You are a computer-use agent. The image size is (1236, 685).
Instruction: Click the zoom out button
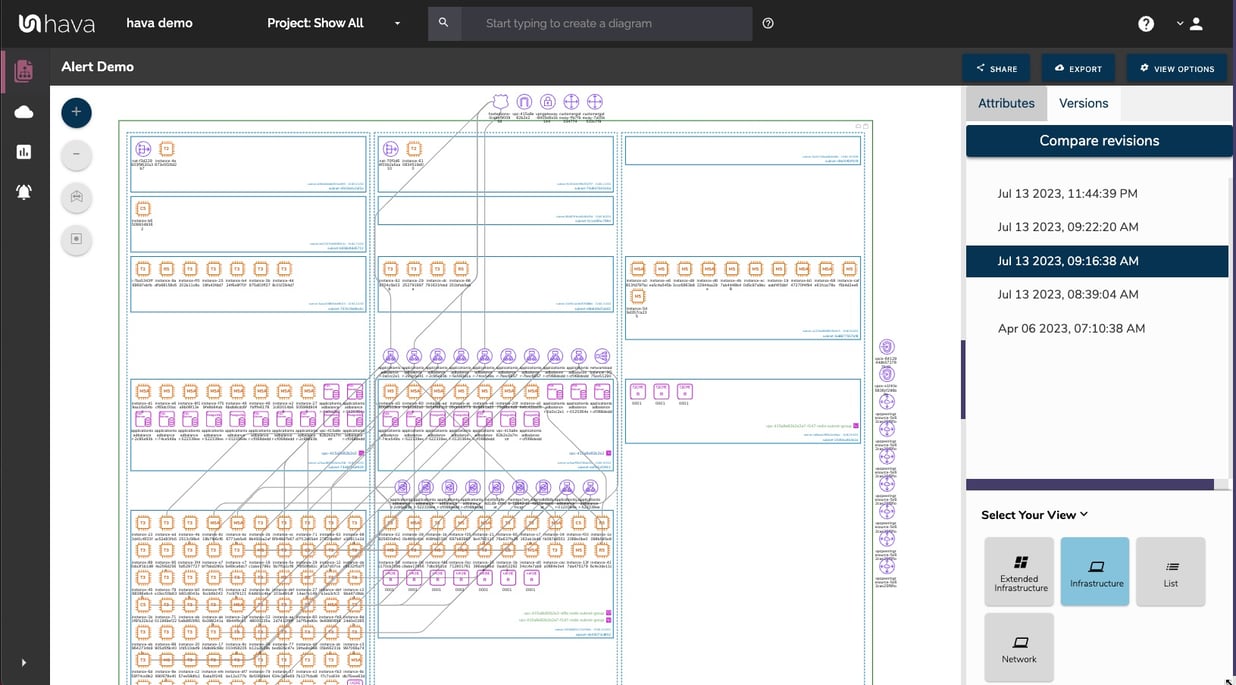click(76, 155)
